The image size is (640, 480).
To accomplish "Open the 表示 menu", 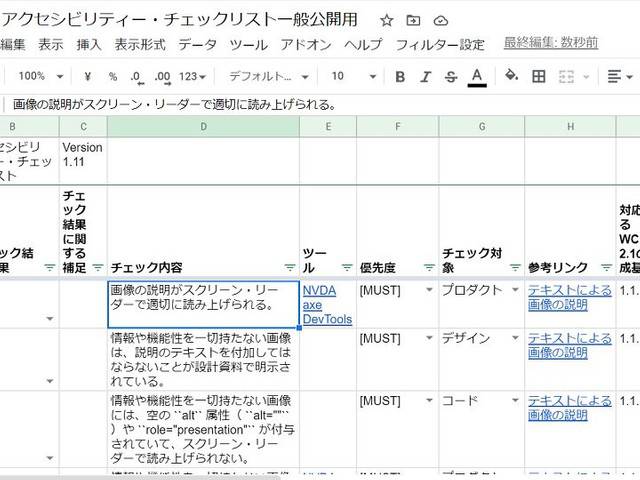I will [x=51, y=44].
